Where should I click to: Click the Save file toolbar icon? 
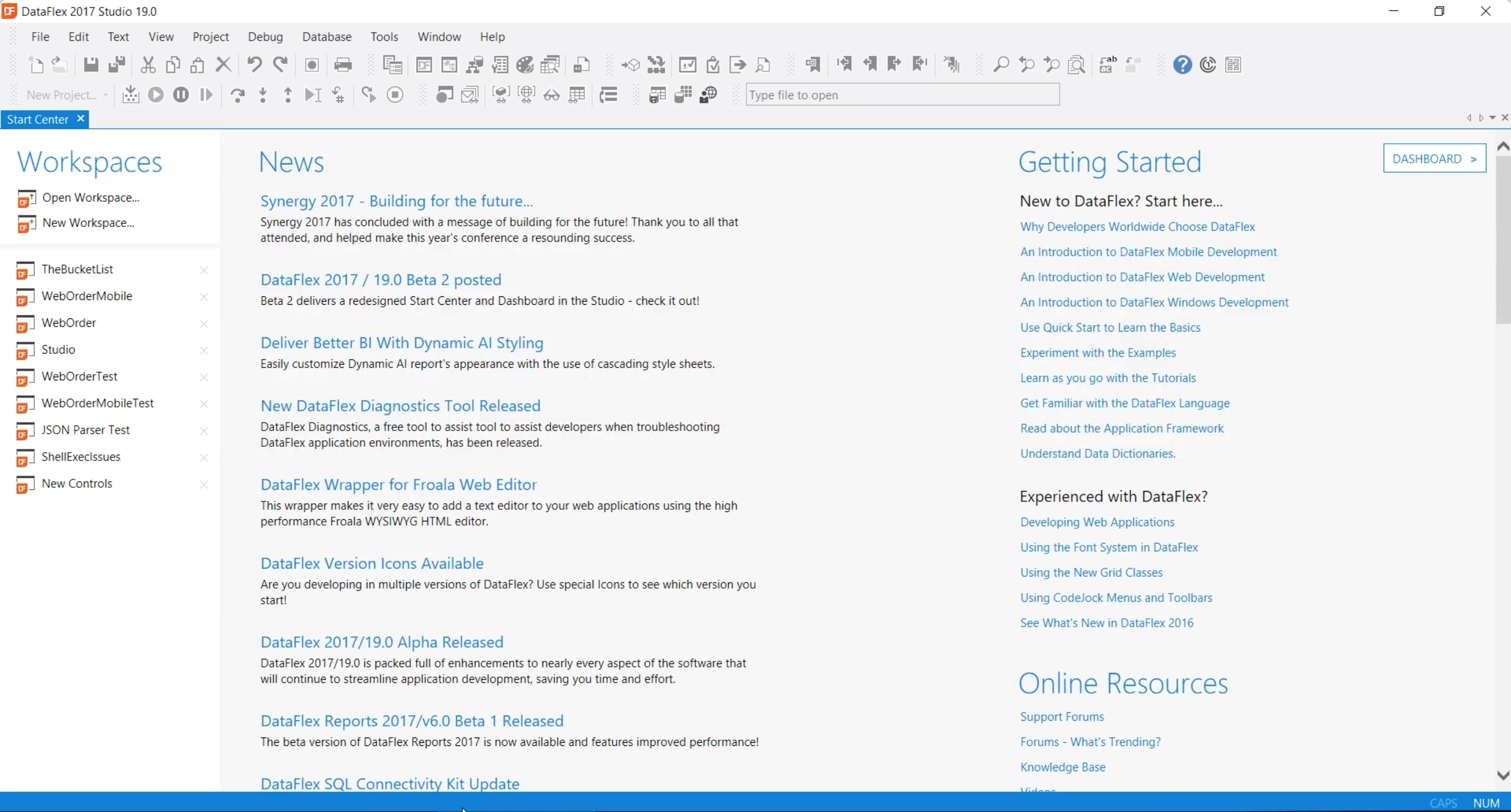pos(90,65)
